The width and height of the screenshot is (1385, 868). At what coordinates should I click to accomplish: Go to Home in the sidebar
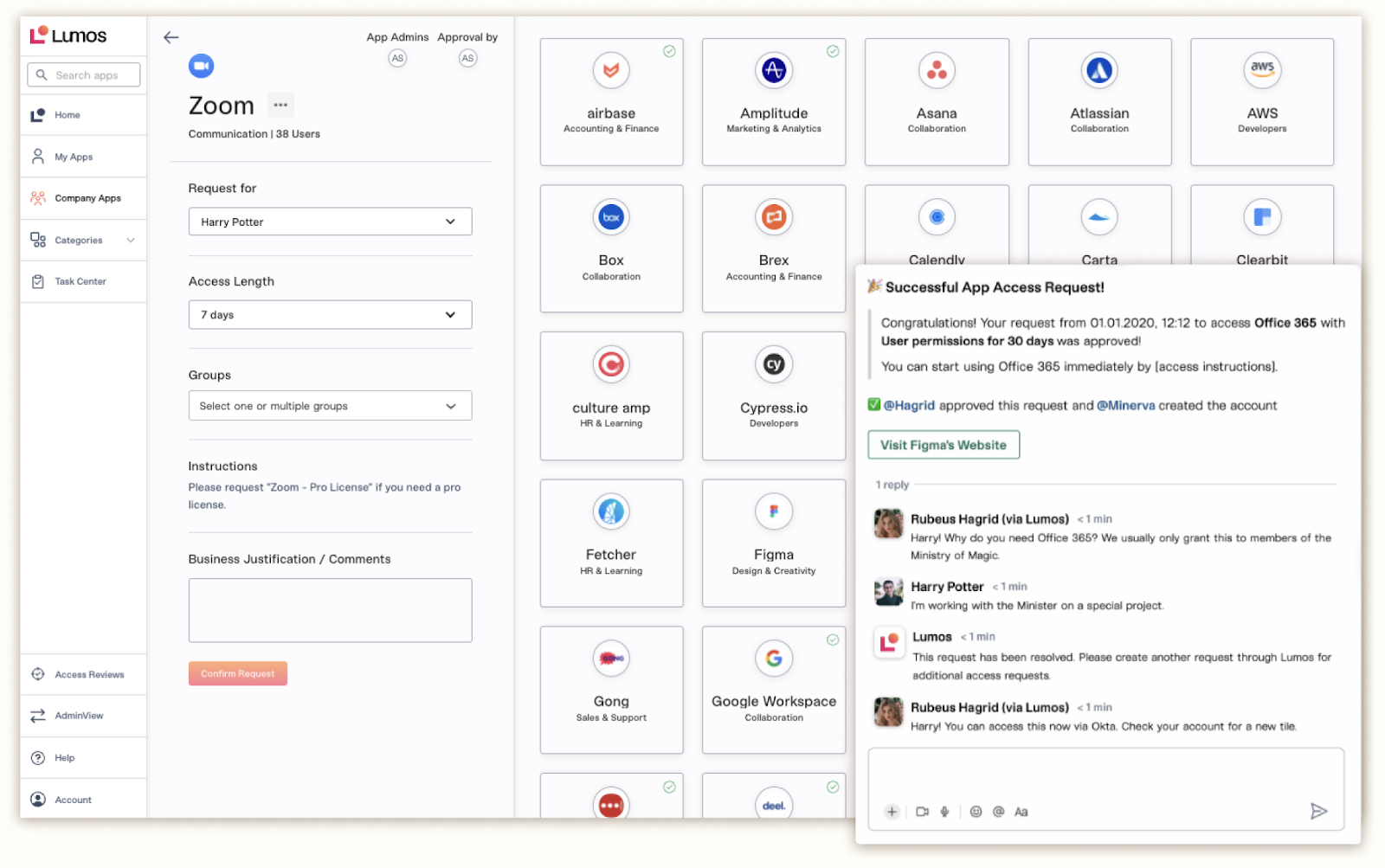(x=83, y=115)
